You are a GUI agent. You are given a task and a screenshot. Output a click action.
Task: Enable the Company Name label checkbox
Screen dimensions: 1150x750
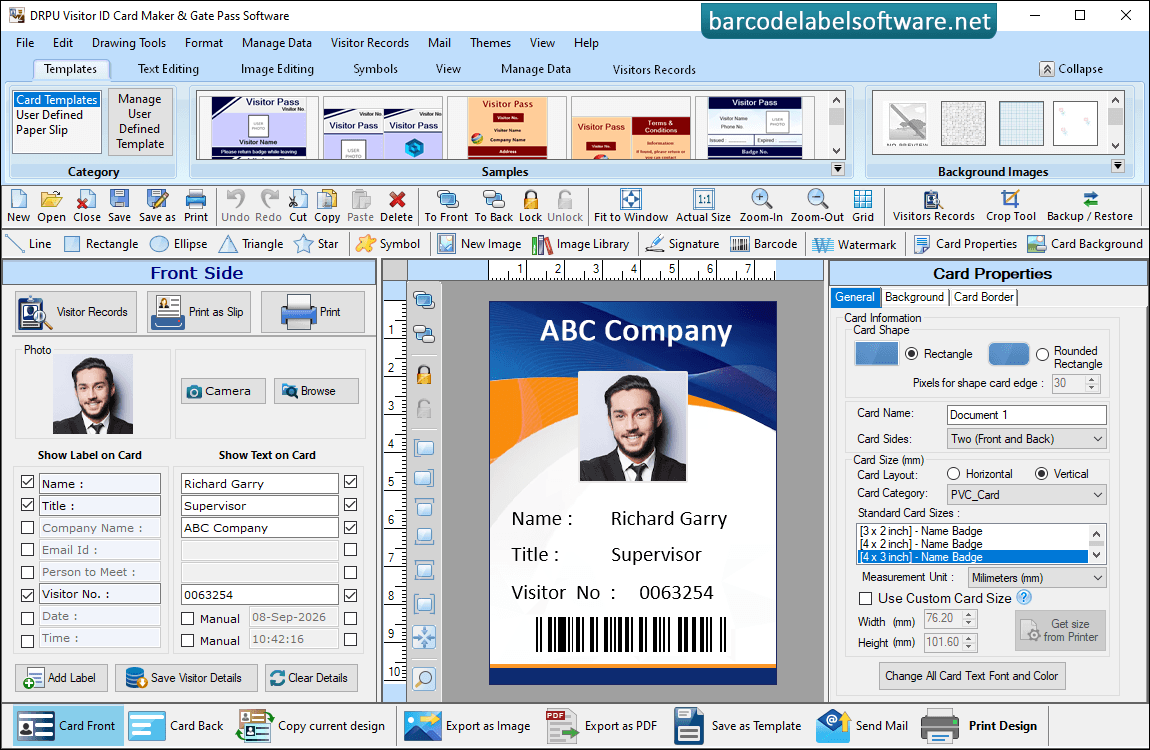28,528
